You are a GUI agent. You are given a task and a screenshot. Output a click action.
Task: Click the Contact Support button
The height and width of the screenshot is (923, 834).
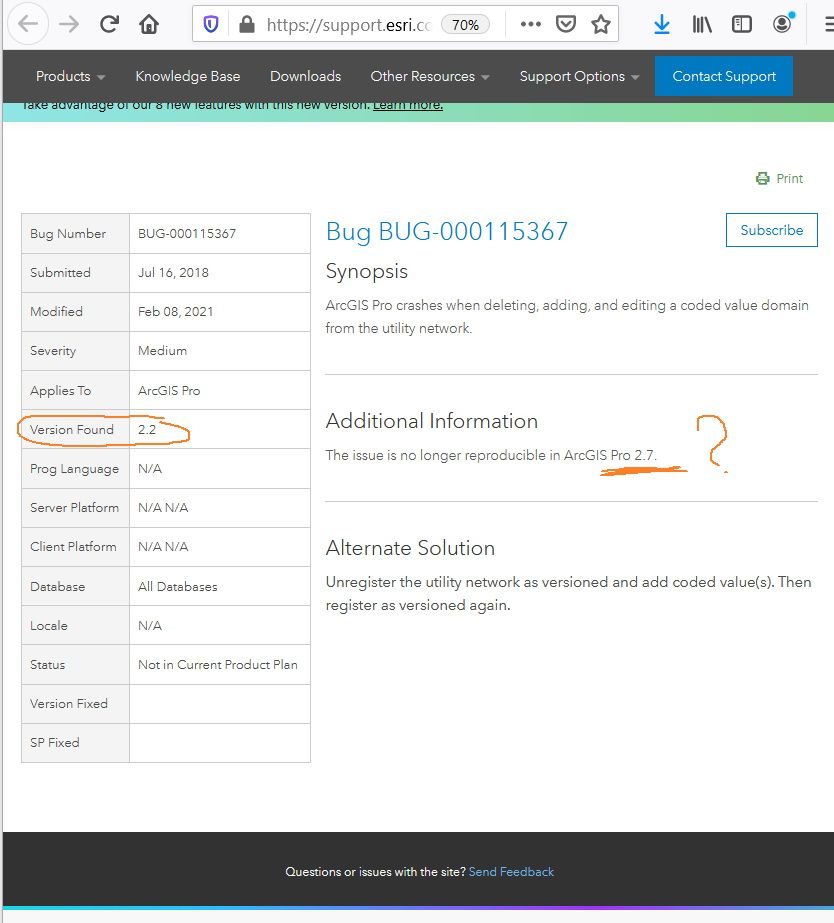pos(724,76)
